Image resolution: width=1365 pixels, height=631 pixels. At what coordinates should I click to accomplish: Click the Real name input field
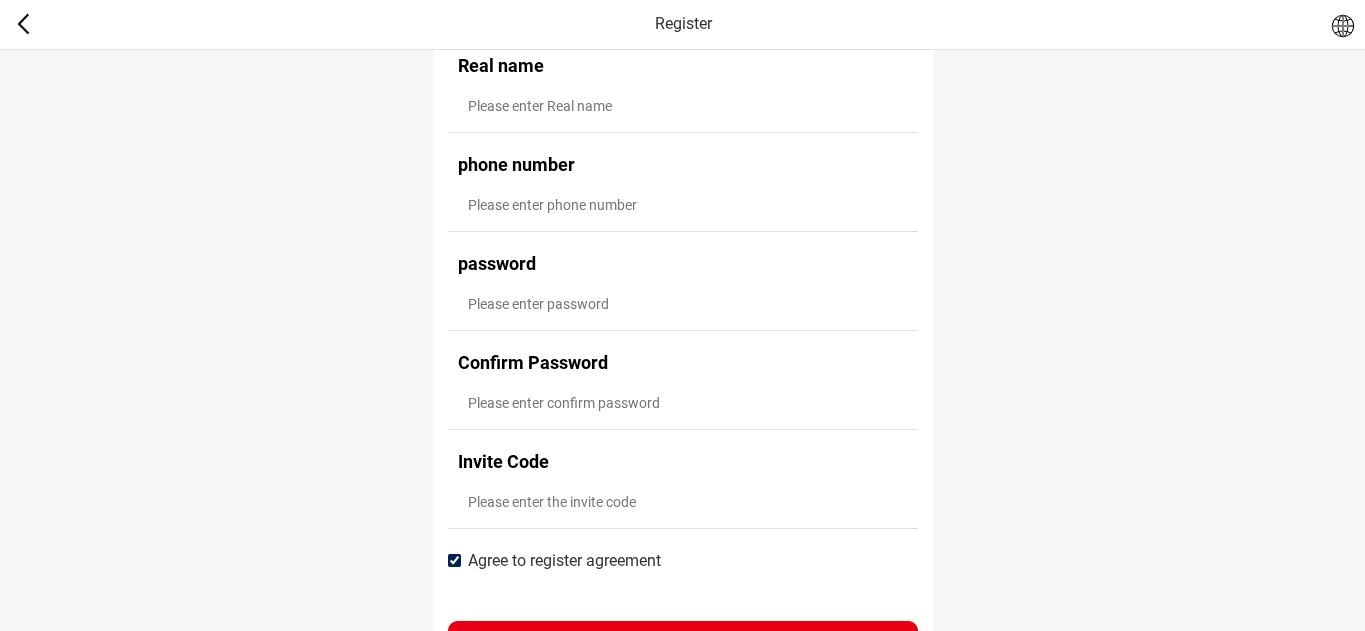(x=683, y=106)
